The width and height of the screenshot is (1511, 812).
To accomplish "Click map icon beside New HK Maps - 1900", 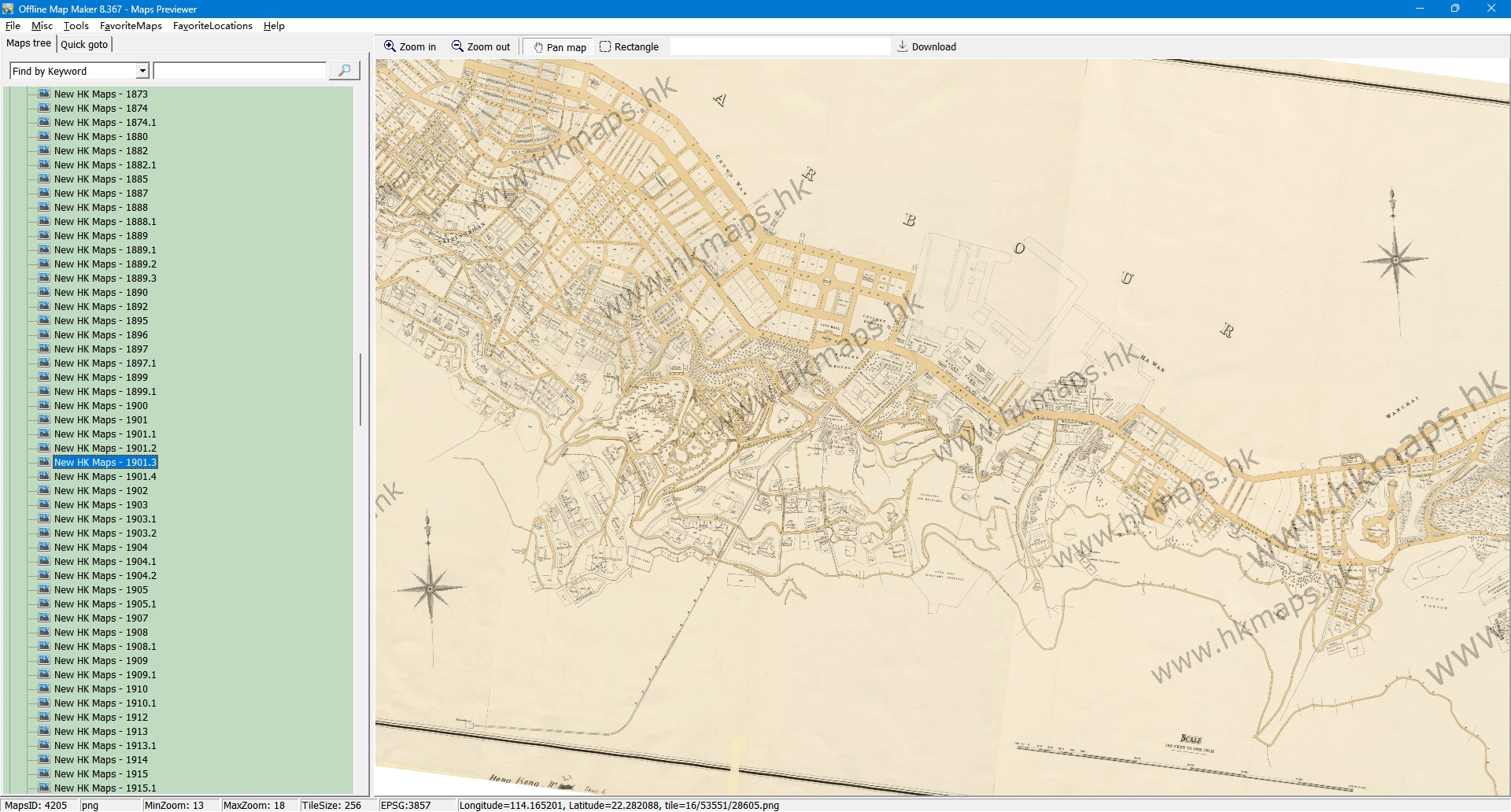I will (x=45, y=405).
